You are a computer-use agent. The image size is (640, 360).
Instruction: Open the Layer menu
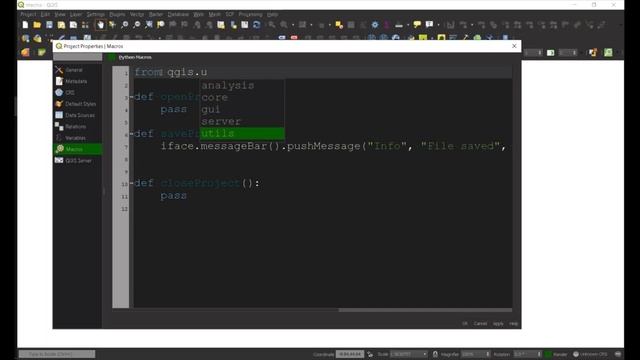point(76,14)
